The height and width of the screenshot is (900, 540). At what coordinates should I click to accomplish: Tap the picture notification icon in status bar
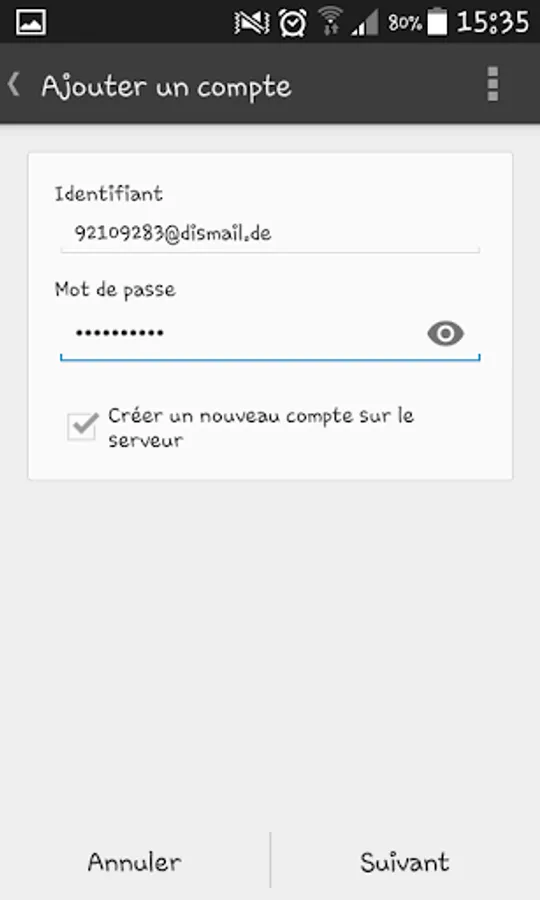(x=31, y=22)
